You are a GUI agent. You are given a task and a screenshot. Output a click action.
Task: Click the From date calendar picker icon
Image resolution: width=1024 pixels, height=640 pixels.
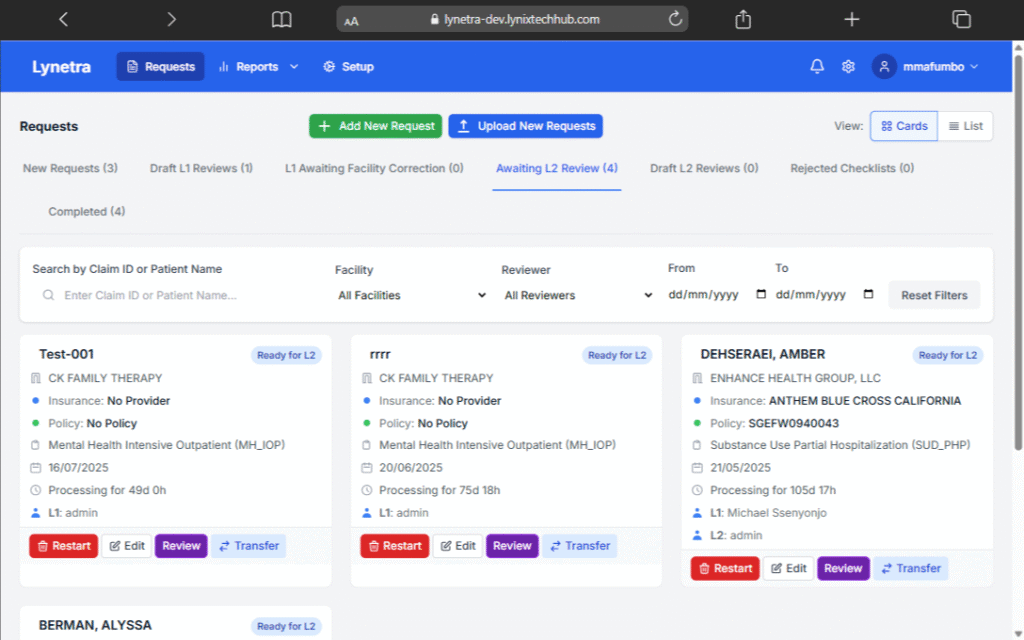click(x=761, y=295)
